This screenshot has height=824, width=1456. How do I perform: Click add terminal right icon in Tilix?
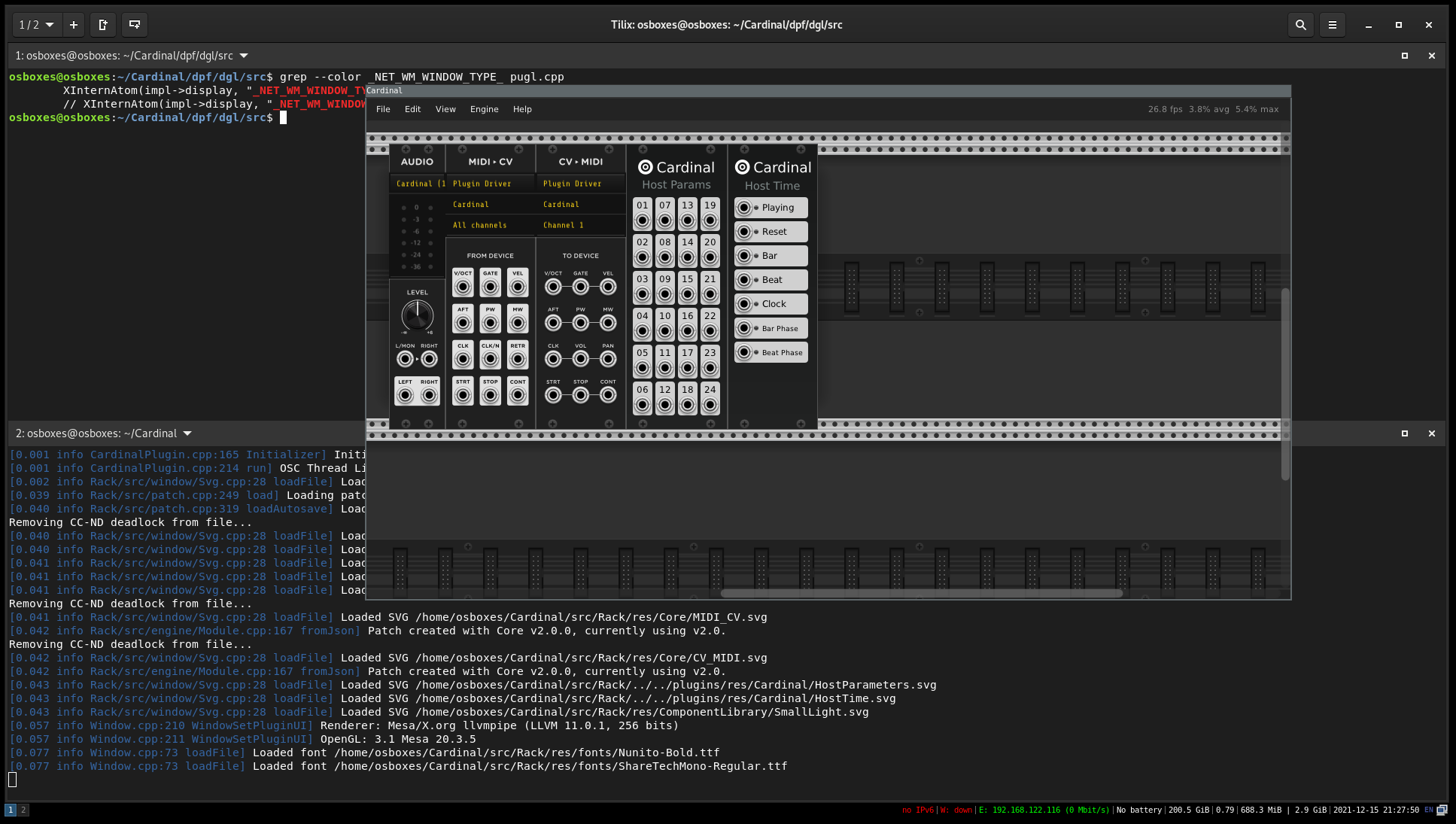pos(104,25)
